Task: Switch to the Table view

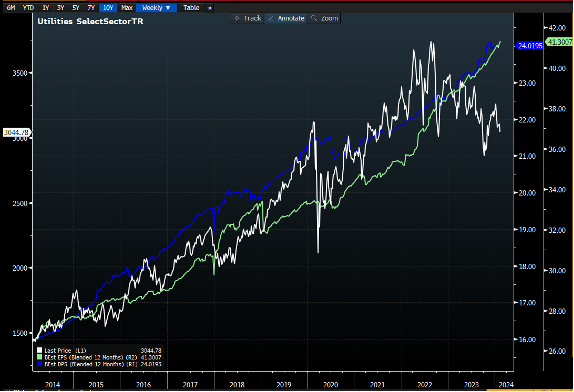Action: 191,8
